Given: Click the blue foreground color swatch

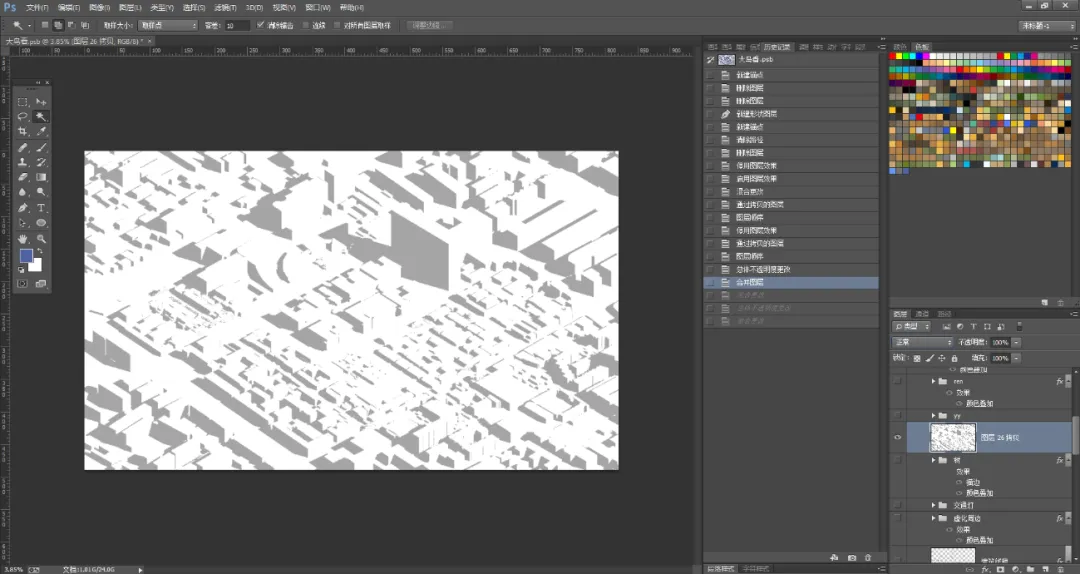Looking at the screenshot, I should (x=26, y=256).
